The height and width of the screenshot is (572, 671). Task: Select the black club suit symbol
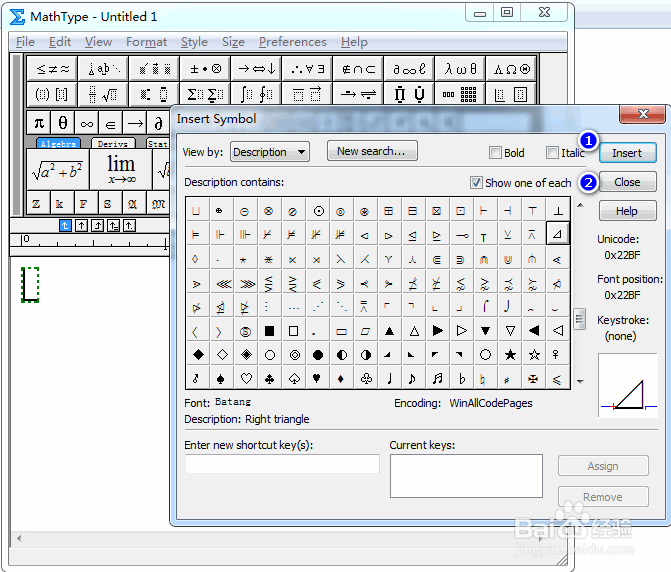(x=270, y=379)
